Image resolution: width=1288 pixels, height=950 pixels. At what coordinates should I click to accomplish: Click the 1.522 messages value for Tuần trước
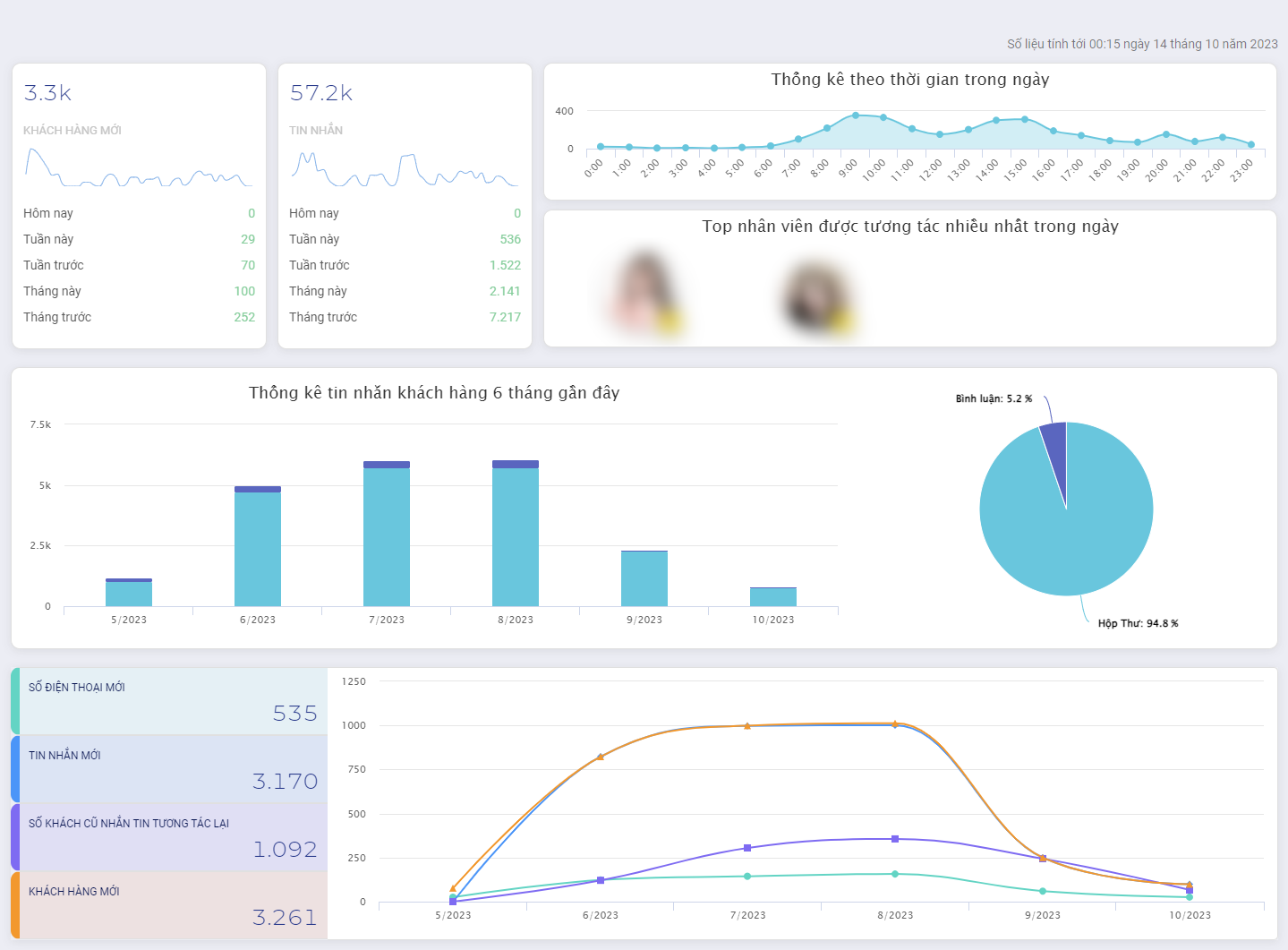coord(505,265)
